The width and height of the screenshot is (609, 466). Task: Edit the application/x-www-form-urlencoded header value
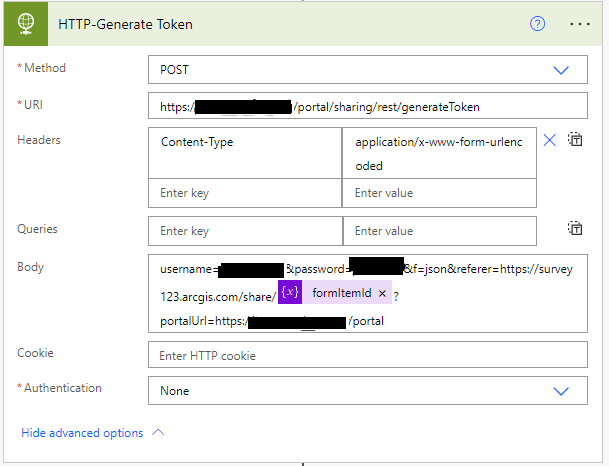coord(438,153)
